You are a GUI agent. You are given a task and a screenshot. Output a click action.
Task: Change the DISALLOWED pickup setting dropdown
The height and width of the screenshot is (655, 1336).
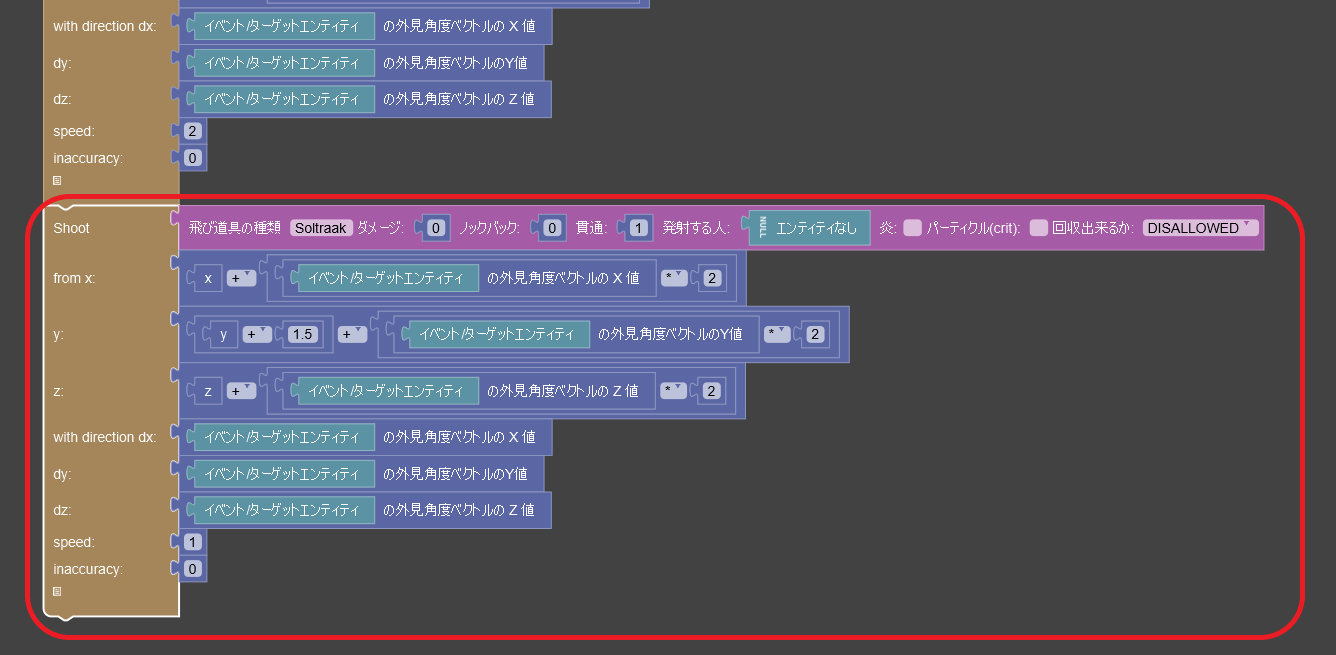pos(1199,228)
